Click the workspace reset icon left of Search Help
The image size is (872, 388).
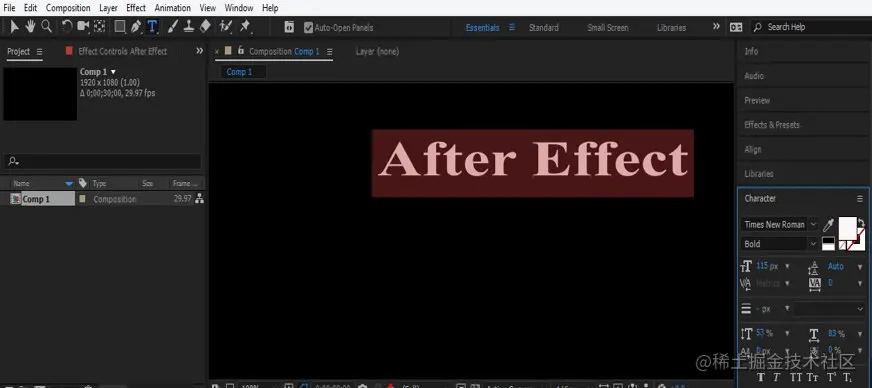(x=736, y=27)
